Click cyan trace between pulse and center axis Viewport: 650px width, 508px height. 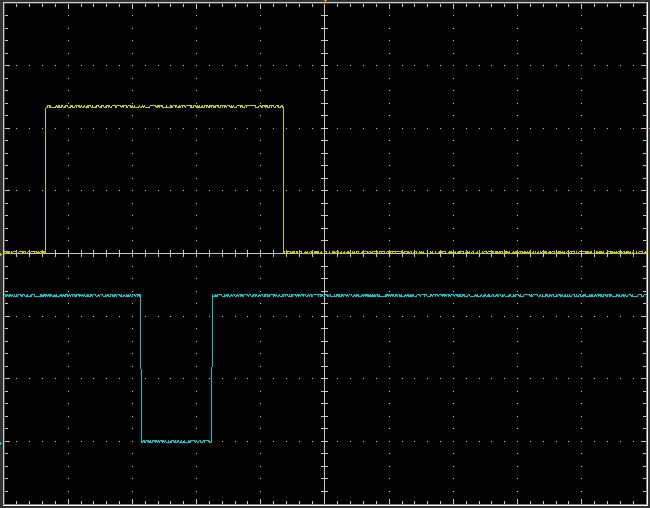268,296
